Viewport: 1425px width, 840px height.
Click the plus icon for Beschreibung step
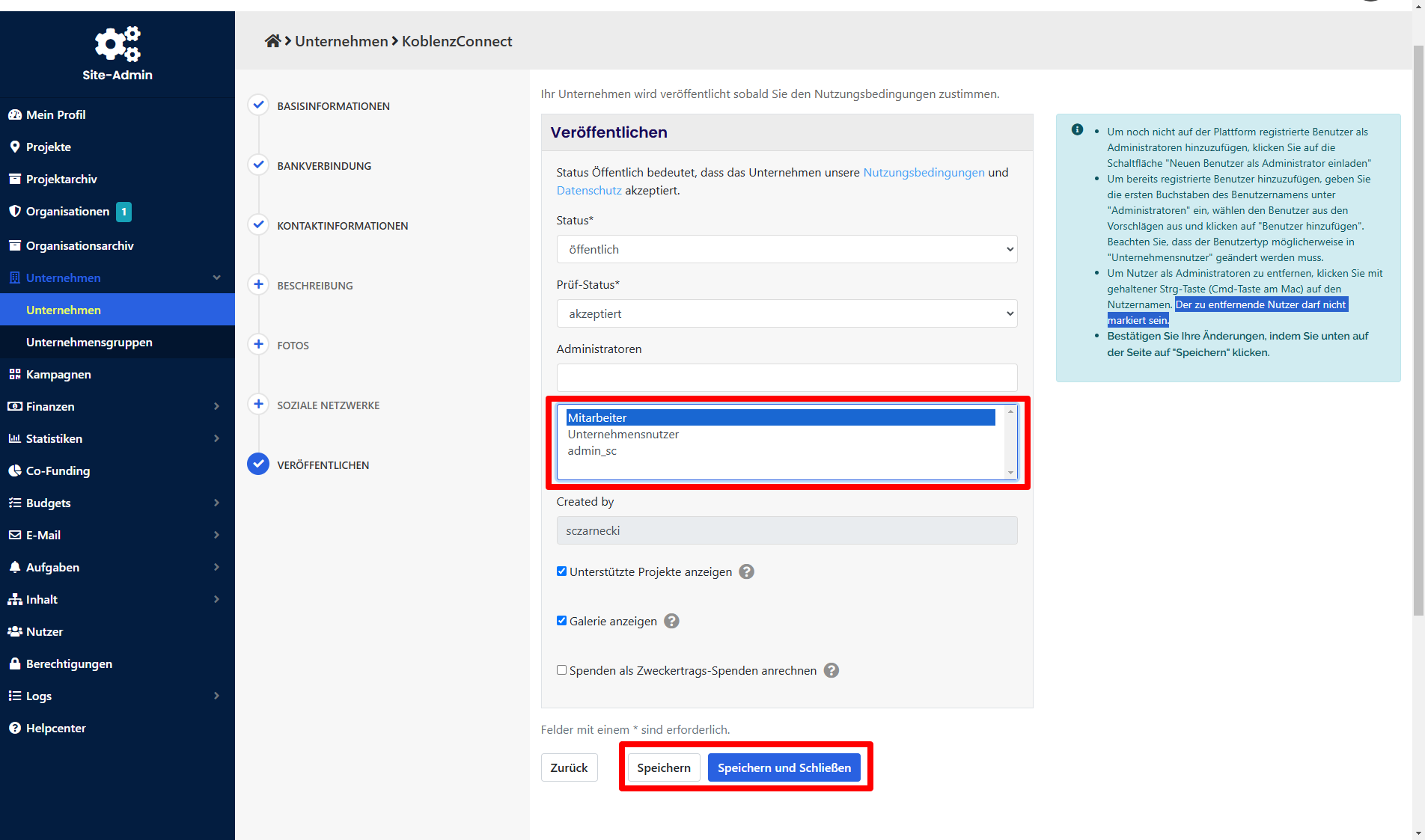(258, 285)
